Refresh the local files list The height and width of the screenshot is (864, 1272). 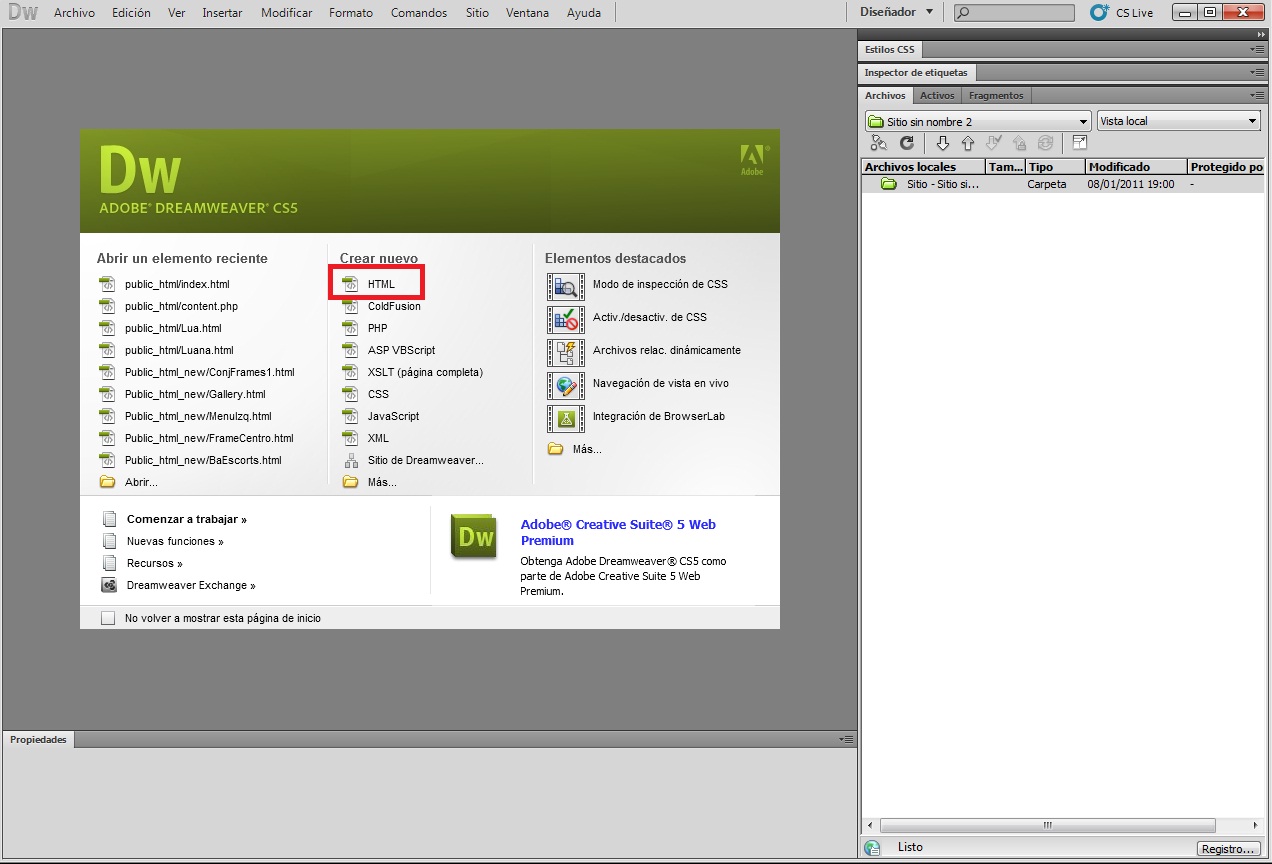906,143
